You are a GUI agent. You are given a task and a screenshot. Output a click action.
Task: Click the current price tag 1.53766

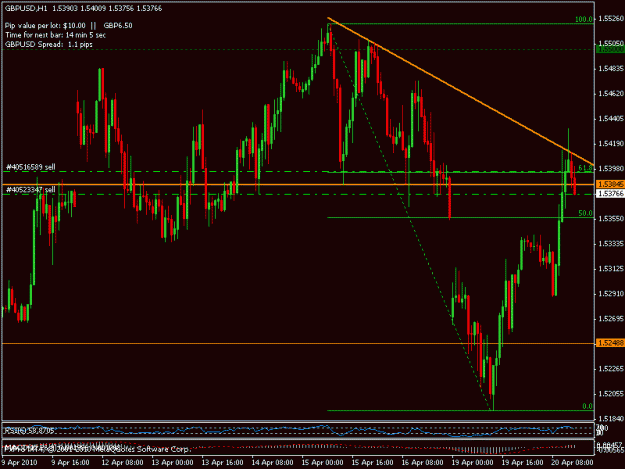click(x=610, y=194)
